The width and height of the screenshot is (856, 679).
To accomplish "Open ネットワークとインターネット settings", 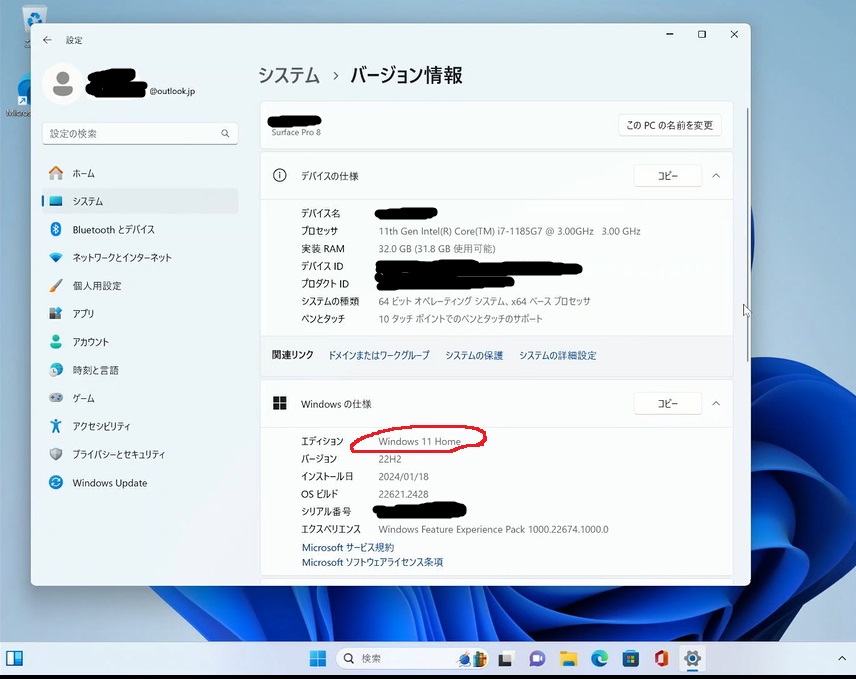I will [140, 257].
